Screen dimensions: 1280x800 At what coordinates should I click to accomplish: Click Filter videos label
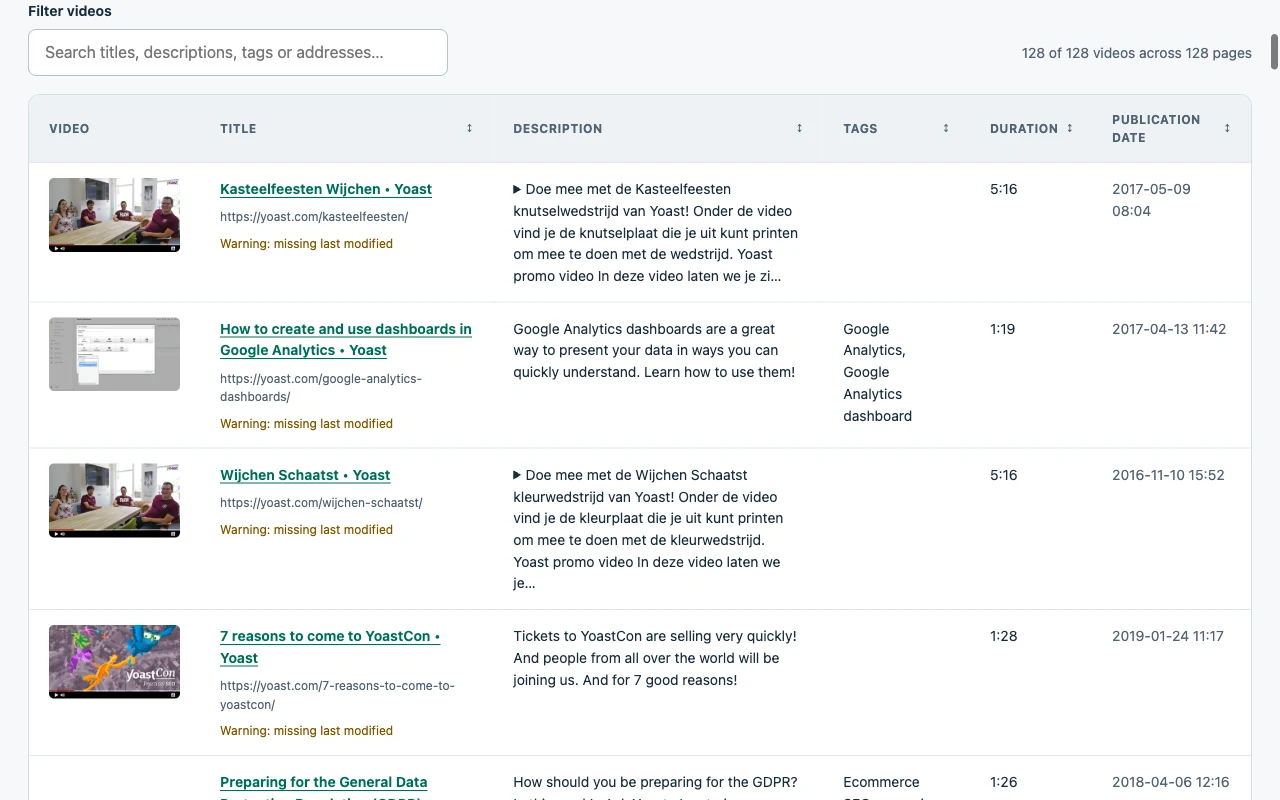[x=70, y=11]
